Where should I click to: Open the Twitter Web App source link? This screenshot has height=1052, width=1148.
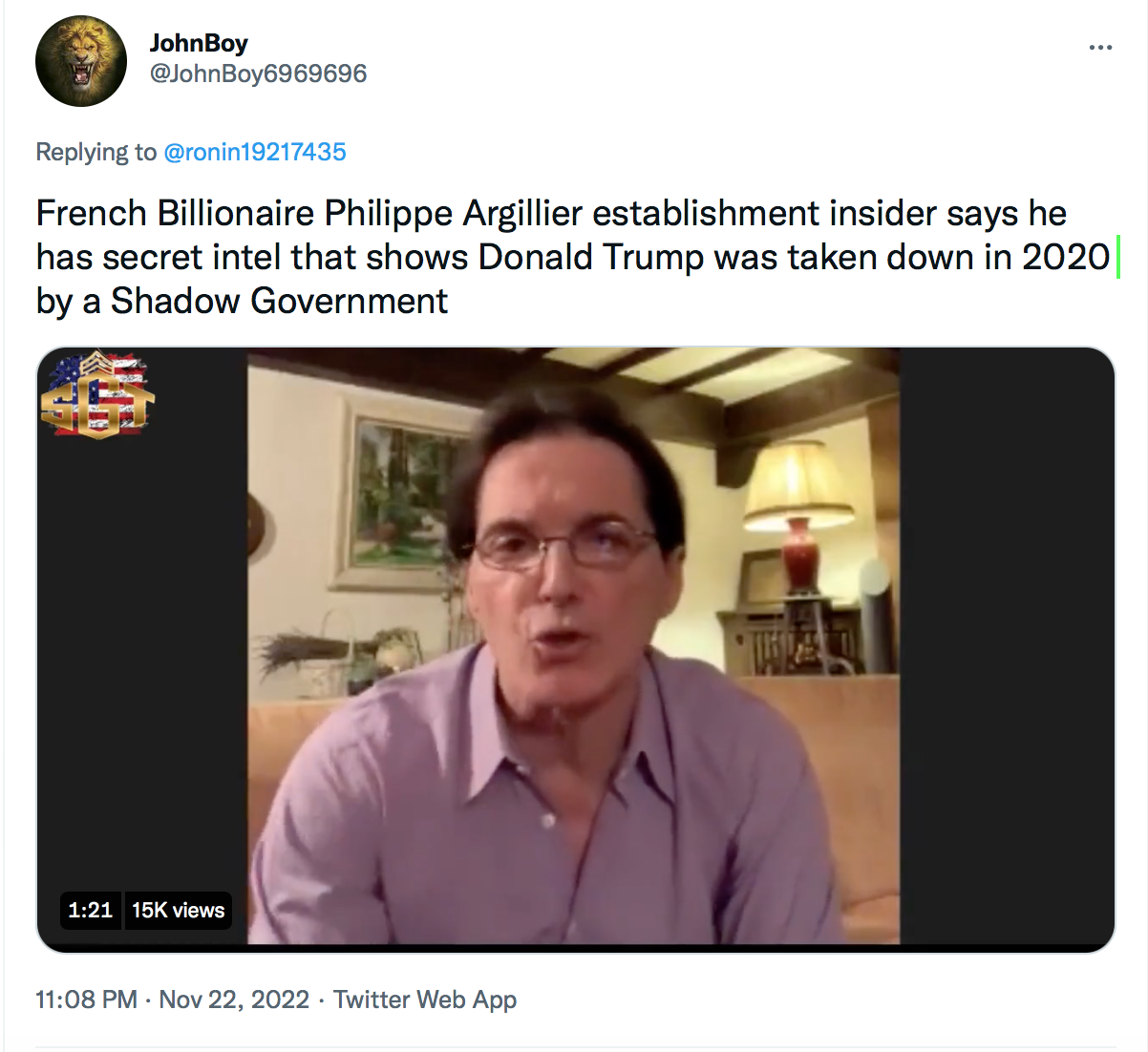425,999
